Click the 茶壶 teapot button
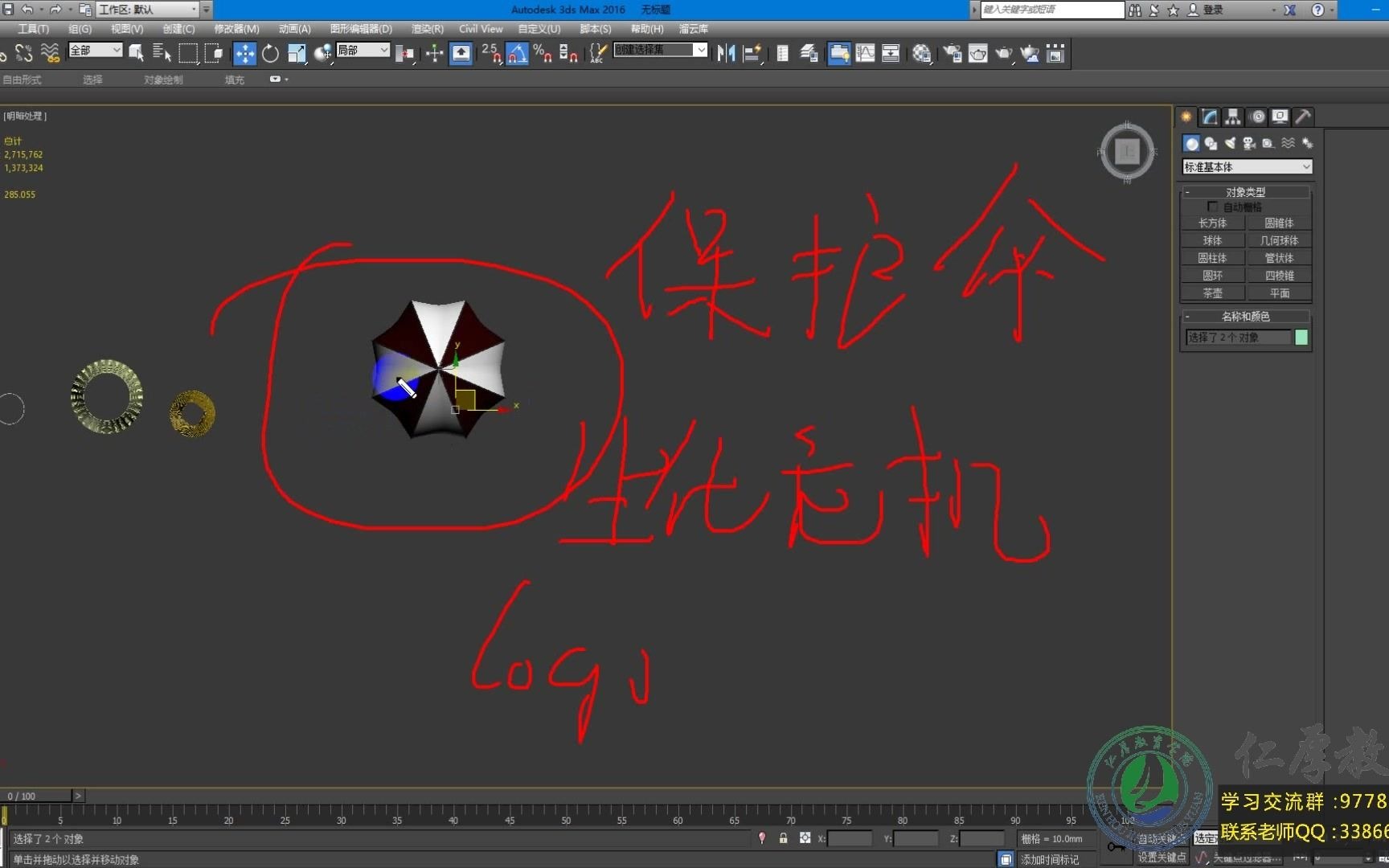The image size is (1389, 868). (1212, 293)
